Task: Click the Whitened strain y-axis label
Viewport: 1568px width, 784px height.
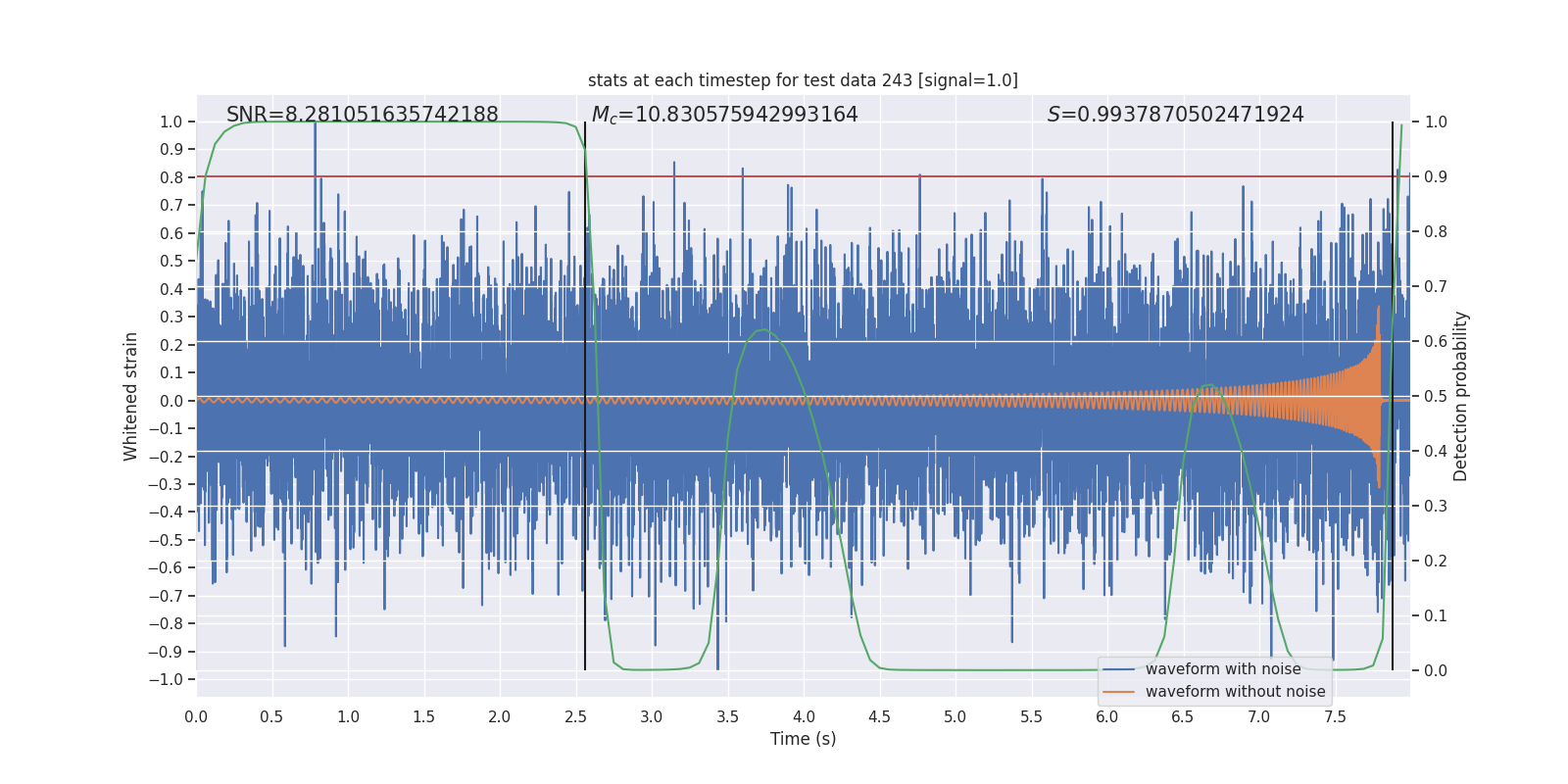Action: pyautogui.click(x=131, y=396)
